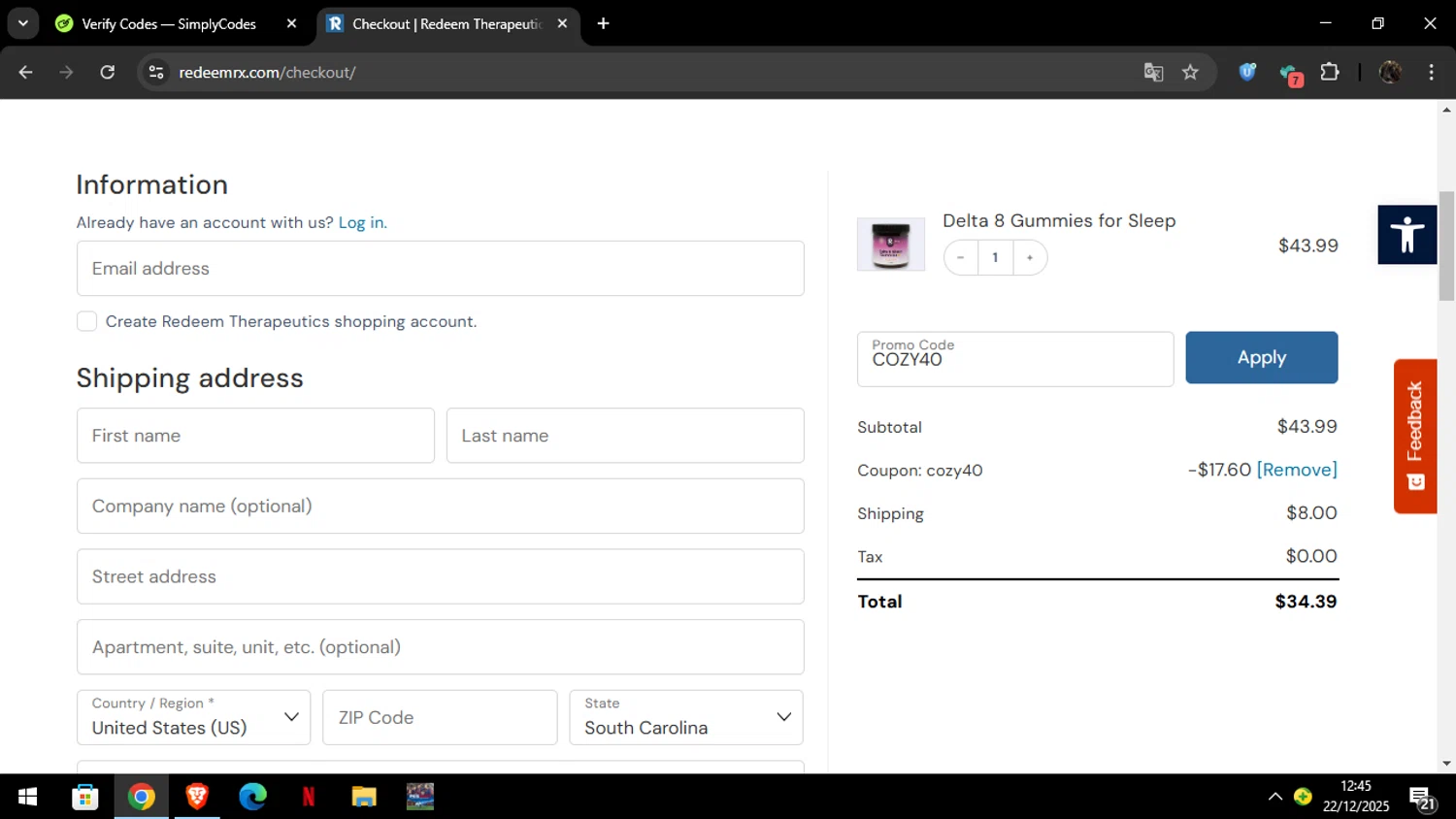Viewport: 1456px width, 819px height.
Task: Open the accessibility widget icon
Action: pos(1406,235)
